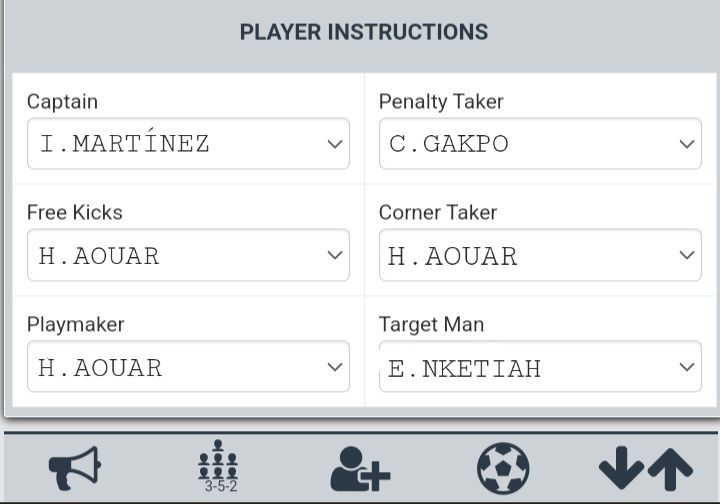The height and width of the screenshot is (504, 720).
Task: Click the chevron arrow on Target Man select
Action: (x=687, y=367)
